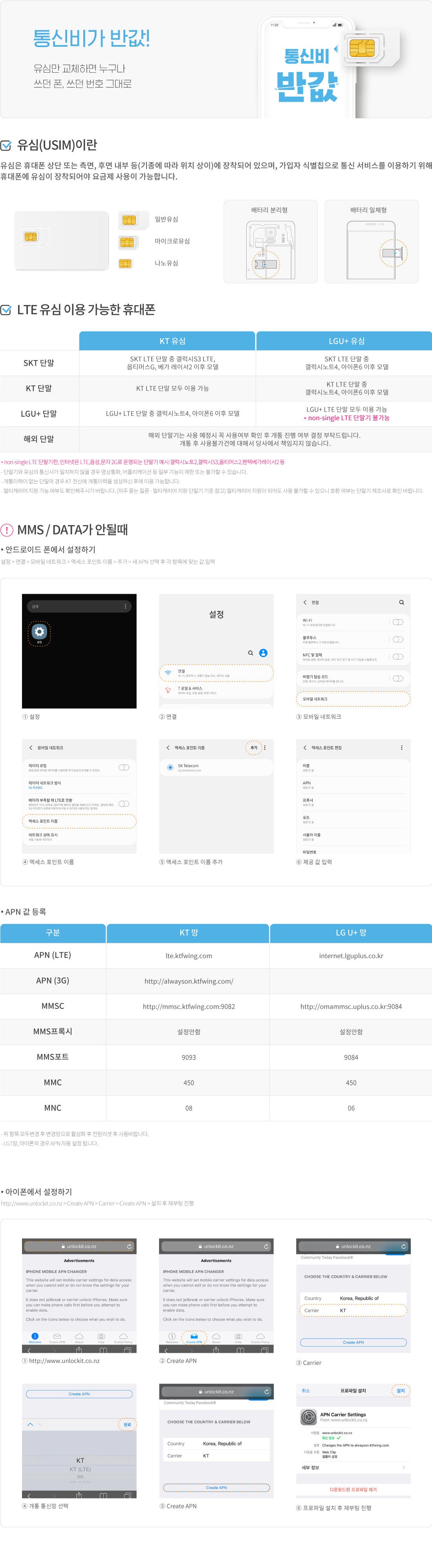Click the magnifier icon on the 설정 screen
This screenshot has height=1568, width=432.
(250, 653)
